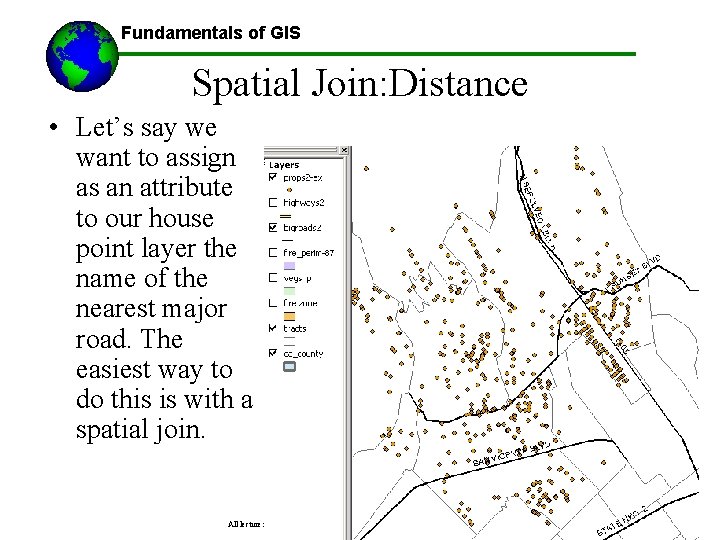Uncheck the tracts layer checkbox
This screenshot has width=720, height=540.
coord(273,328)
